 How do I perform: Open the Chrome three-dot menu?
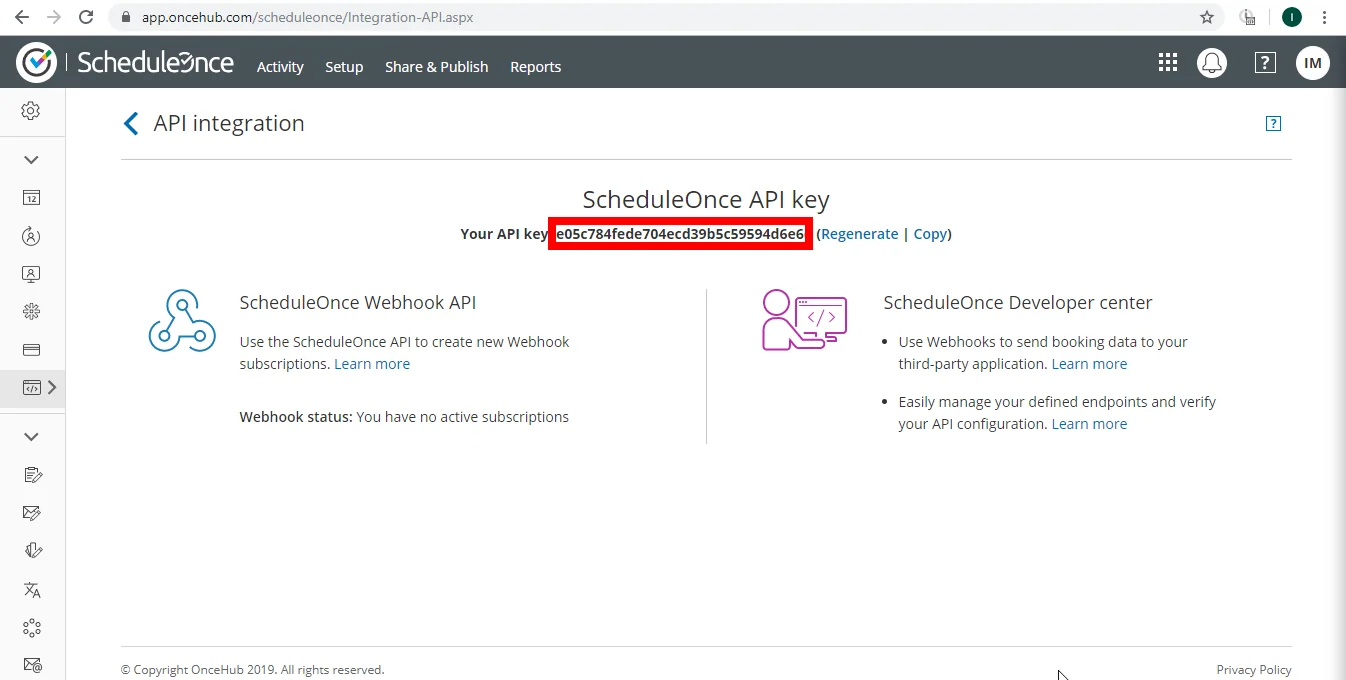(1325, 17)
